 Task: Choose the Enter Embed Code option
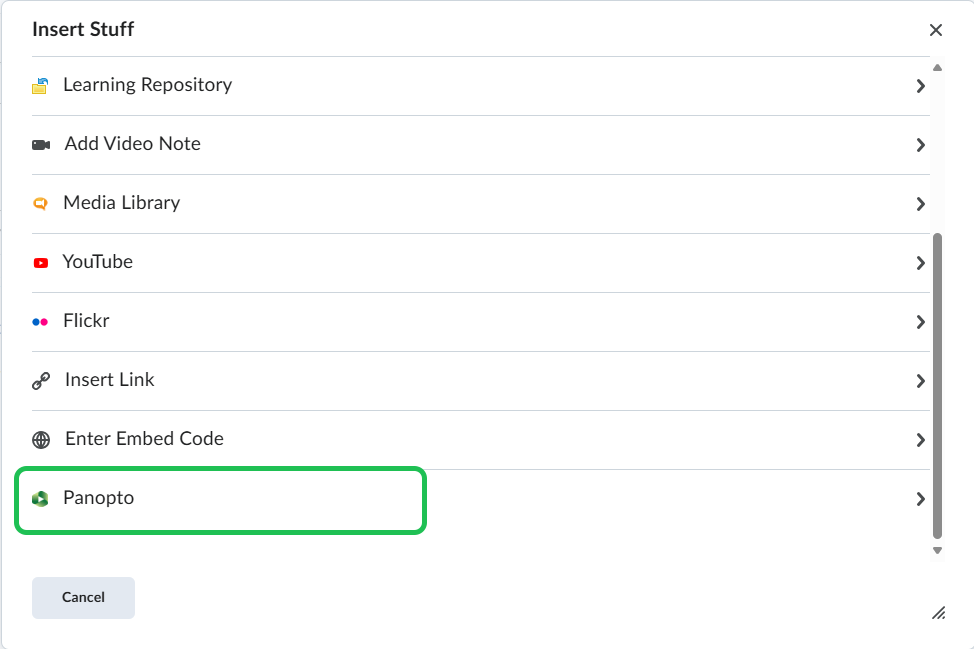click(x=144, y=439)
